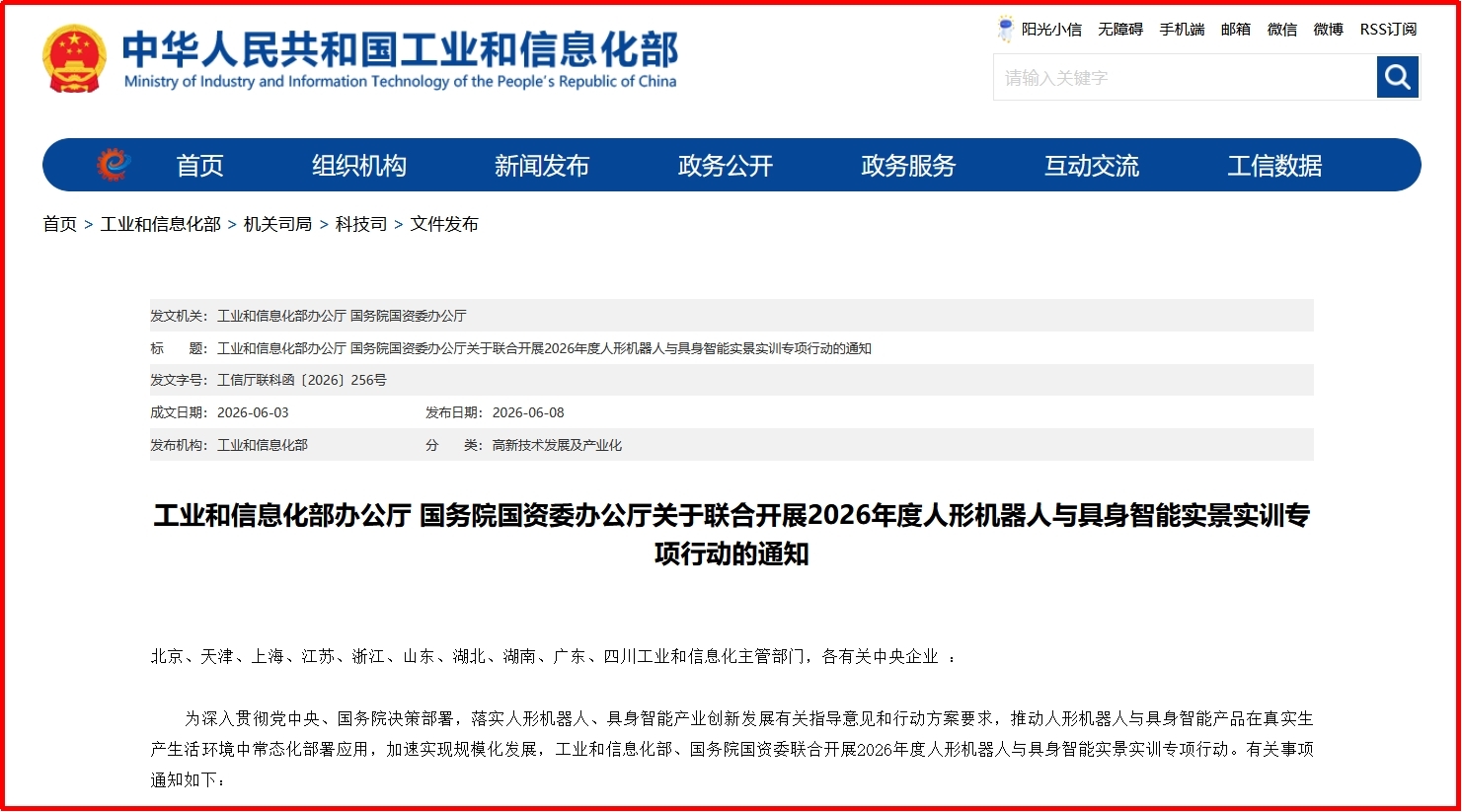Click the 阳光小信 link
Viewport: 1463px width, 812px height.
point(1051,30)
